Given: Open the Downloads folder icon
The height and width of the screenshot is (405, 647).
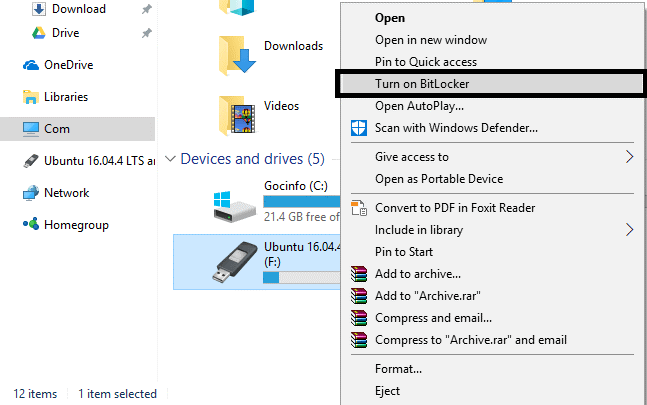Looking at the screenshot, I should tap(236, 54).
